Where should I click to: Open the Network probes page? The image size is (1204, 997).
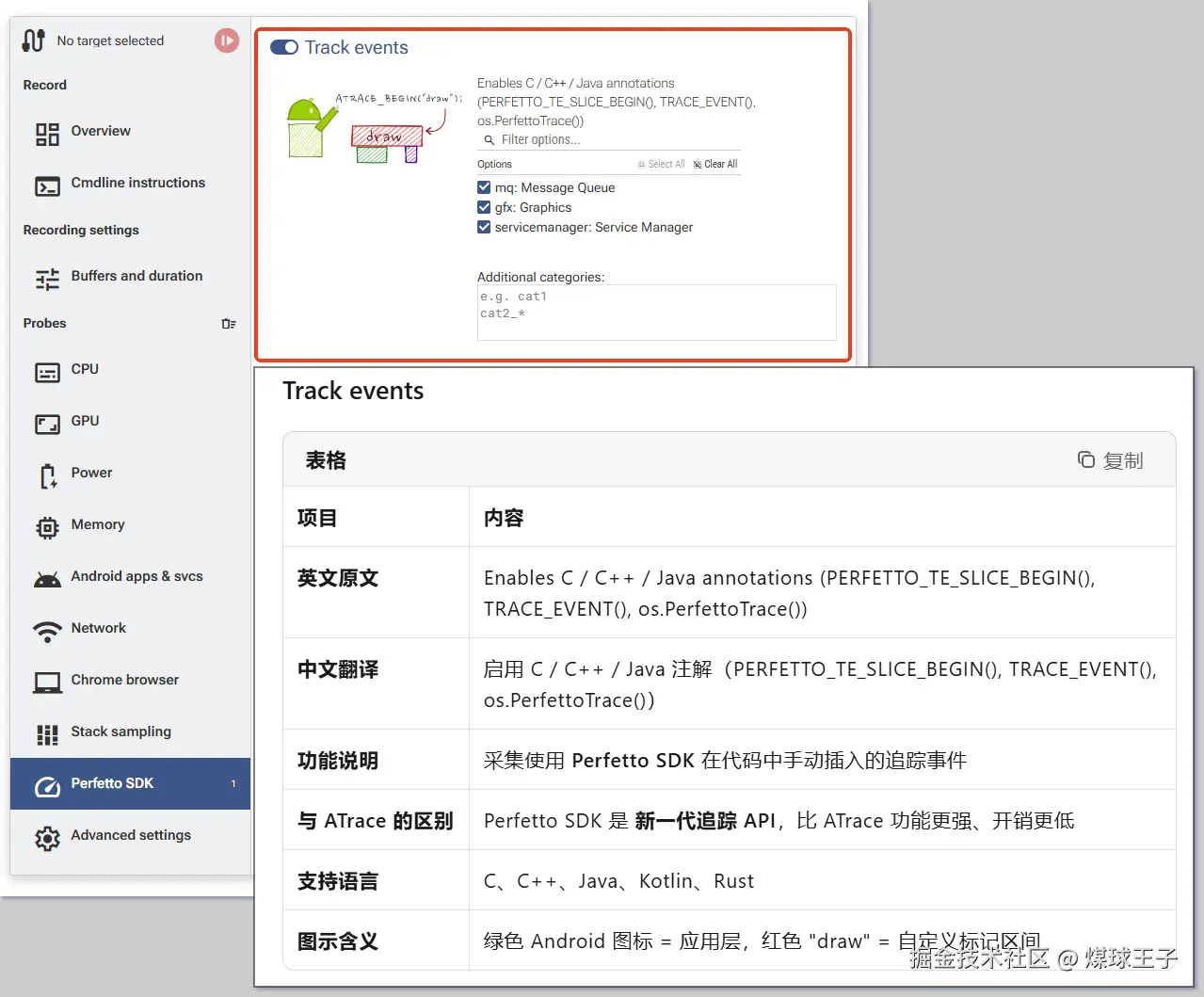click(130, 629)
